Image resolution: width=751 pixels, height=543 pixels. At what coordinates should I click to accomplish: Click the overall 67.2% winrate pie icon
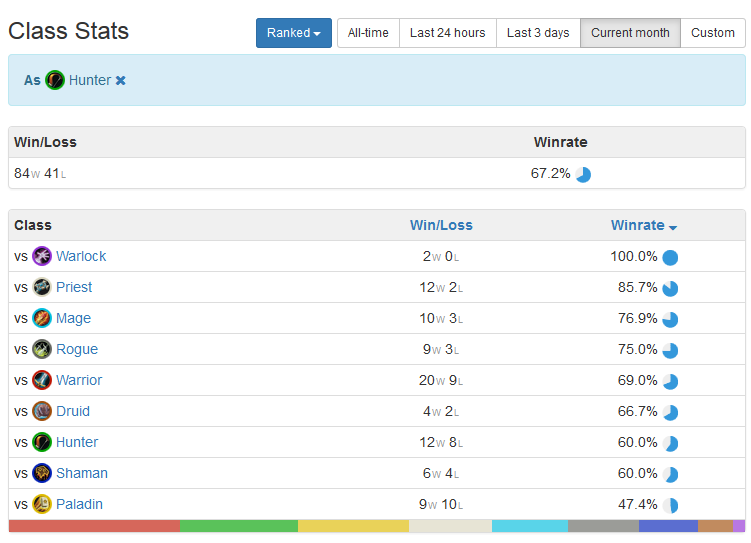[583, 175]
